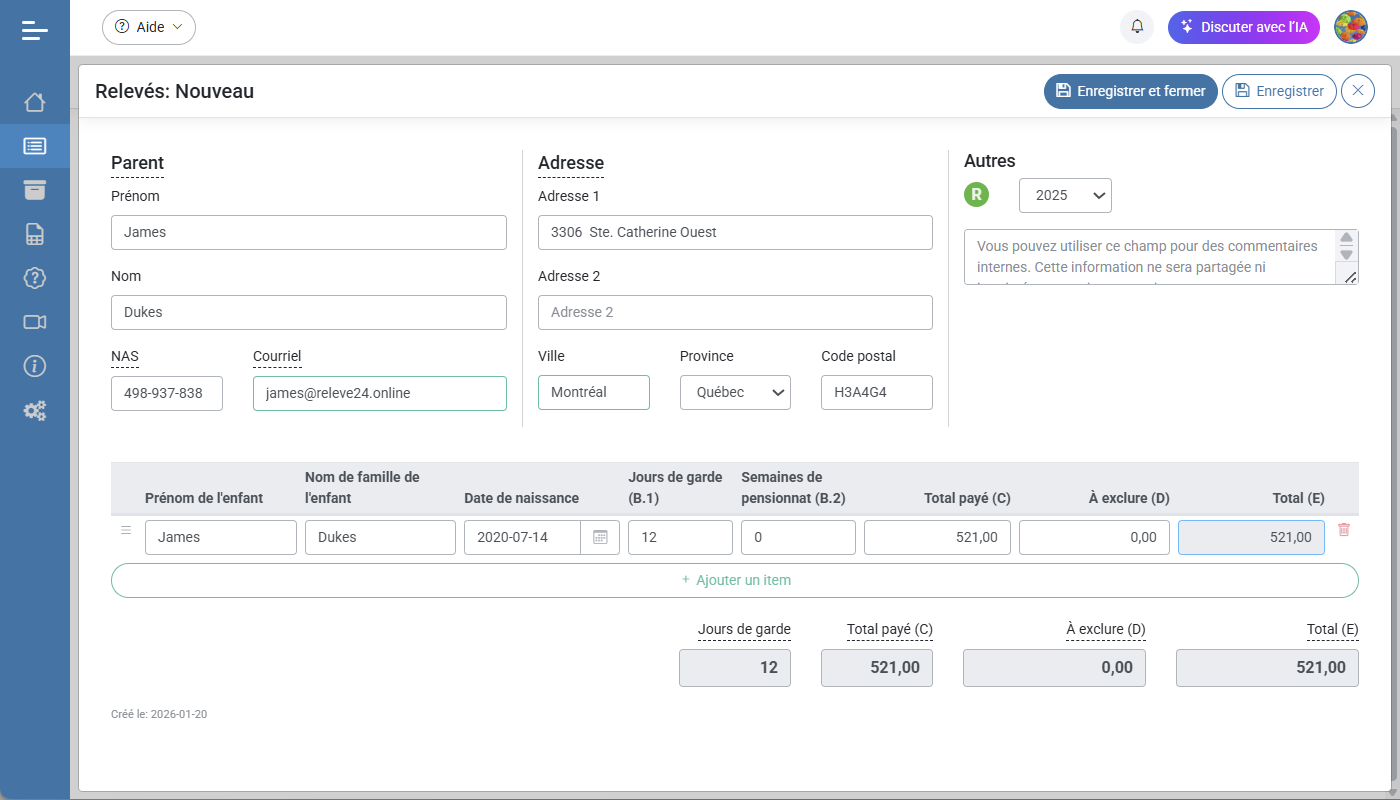Screen dimensions: 1400x800
Task: Click Enregistrer et fermer button
Action: pyautogui.click(x=1130, y=91)
